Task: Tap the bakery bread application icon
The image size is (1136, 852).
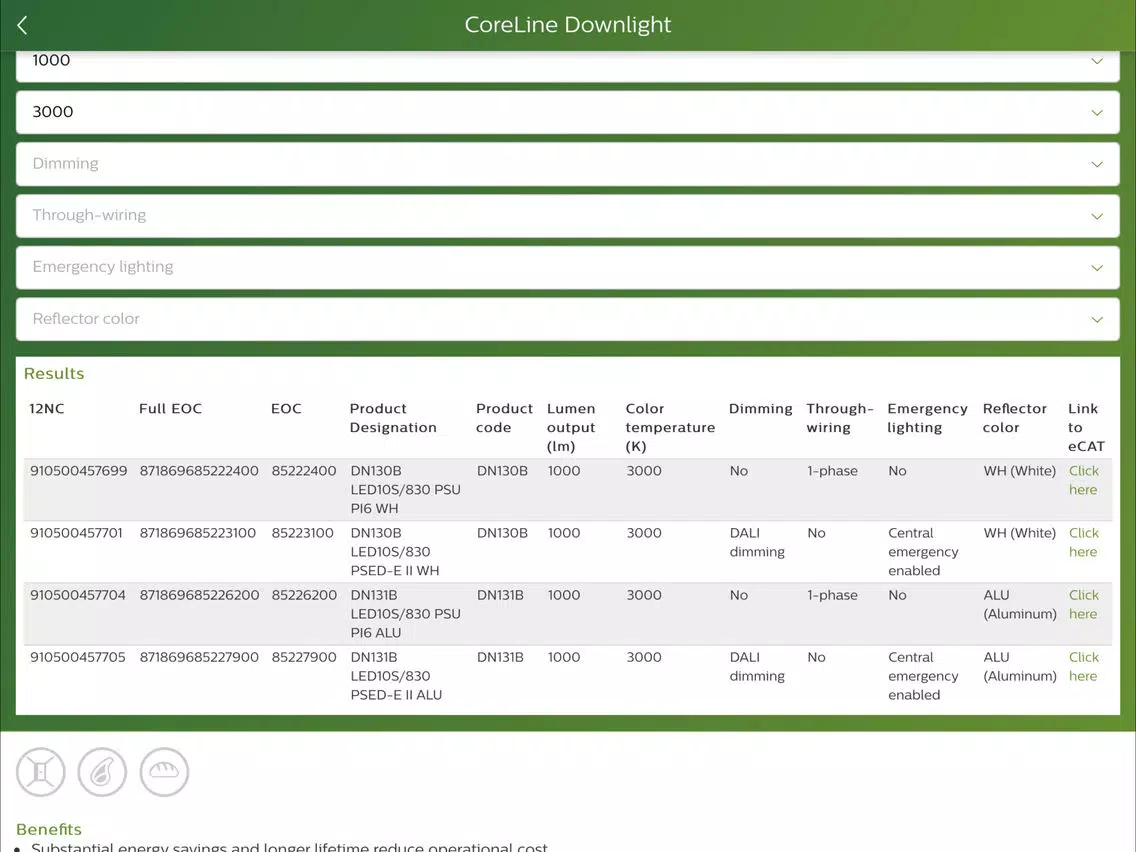Action: click(164, 772)
